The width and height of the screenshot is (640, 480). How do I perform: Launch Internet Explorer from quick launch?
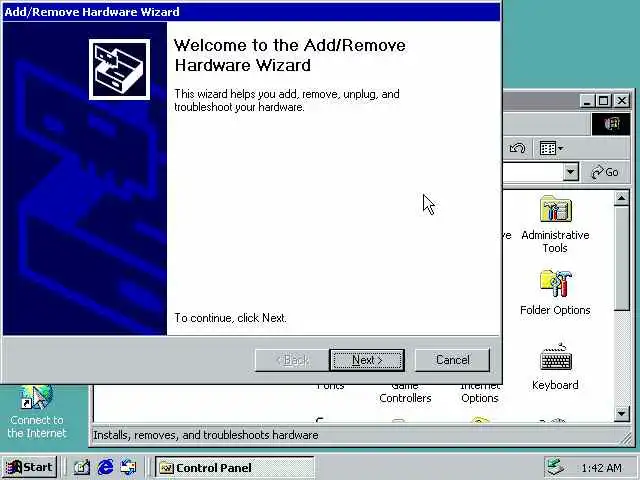pos(105,467)
